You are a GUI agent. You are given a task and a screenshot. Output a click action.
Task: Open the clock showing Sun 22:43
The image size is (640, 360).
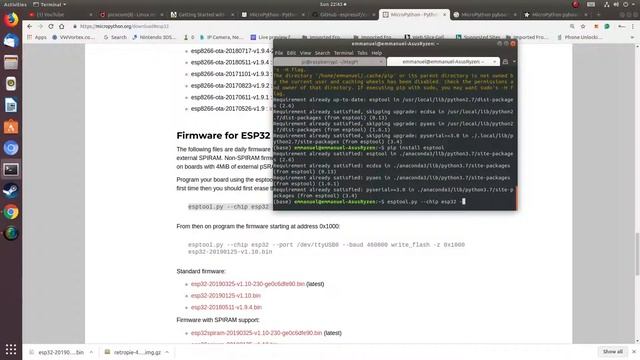pyautogui.click(x=333, y=4)
